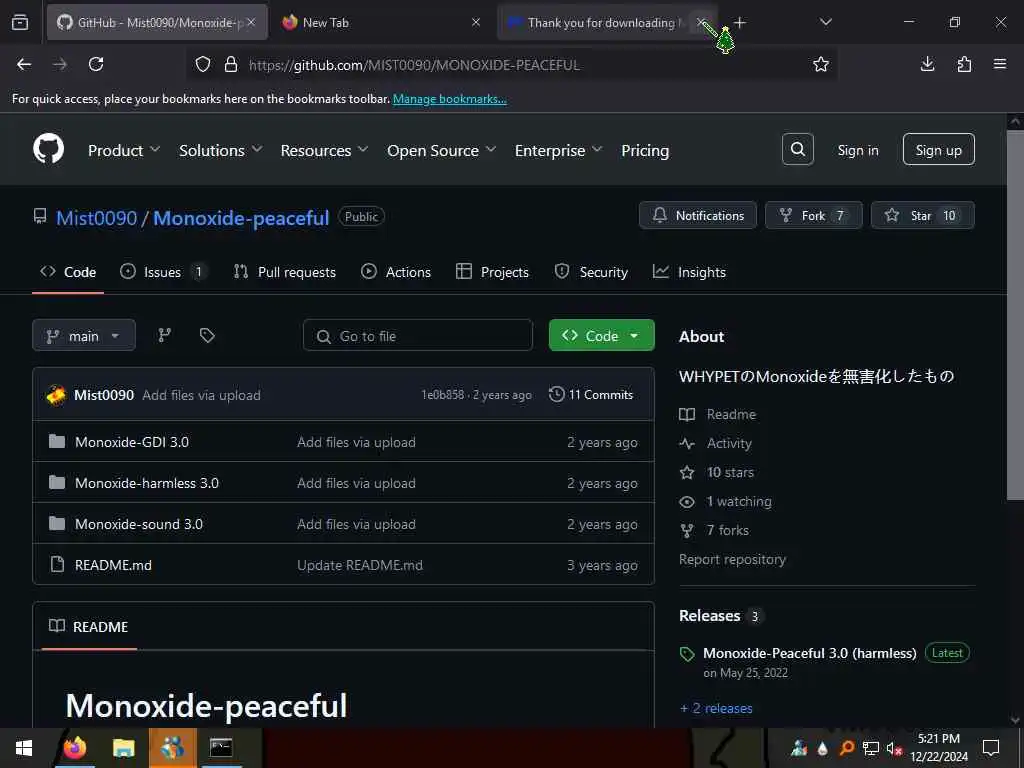Image resolution: width=1024 pixels, height=768 pixels.
Task: Go to the Actions tab
Action: 396,272
